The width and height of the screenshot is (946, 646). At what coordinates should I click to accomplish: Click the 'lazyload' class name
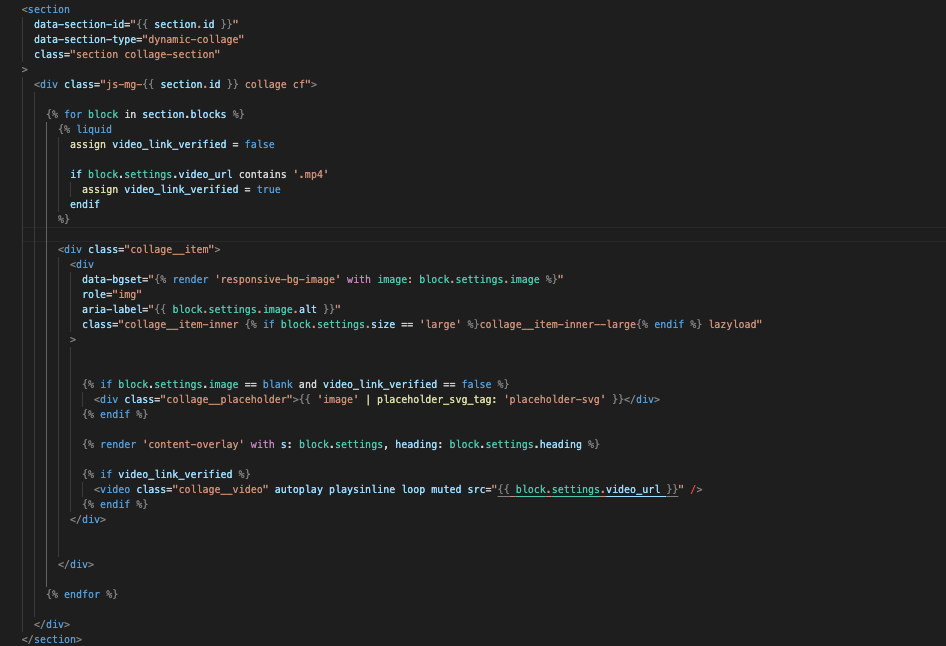click(x=736, y=324)
